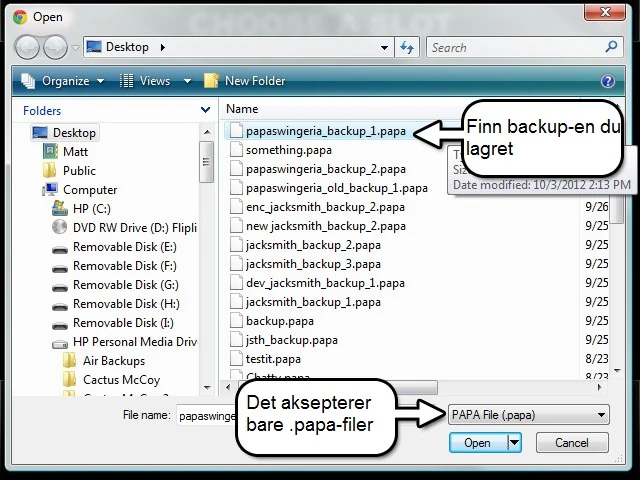
Task: Open the Views dropdown arrow
Action: click(x=187, y=81)
